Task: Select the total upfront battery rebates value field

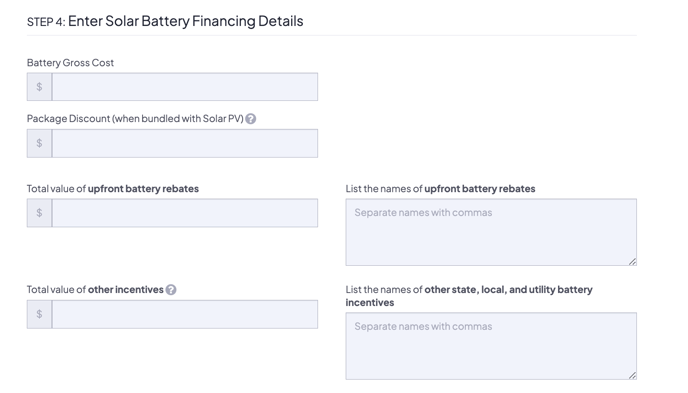Action: click(x=185, y=213)
